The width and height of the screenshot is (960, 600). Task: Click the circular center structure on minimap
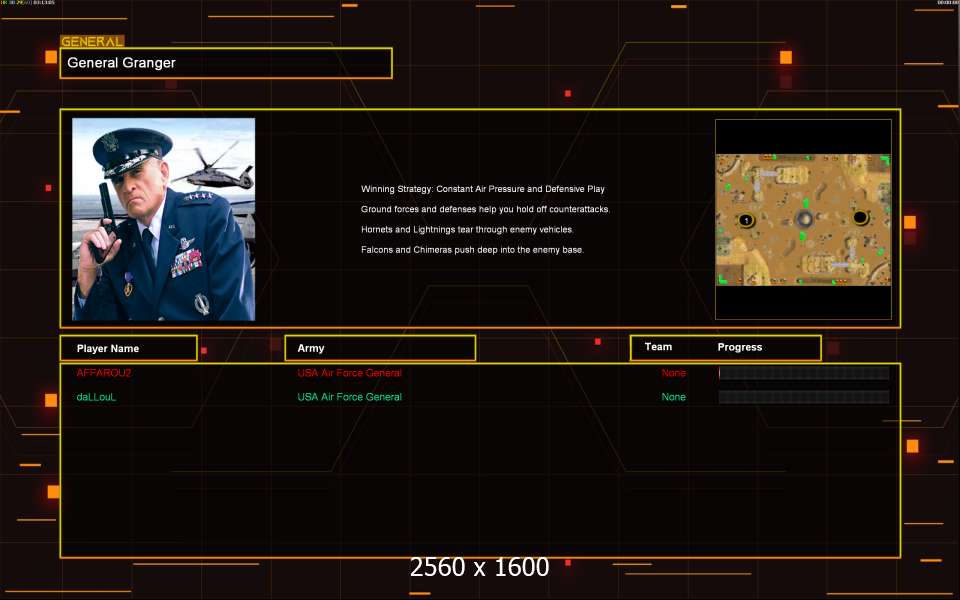804,218
